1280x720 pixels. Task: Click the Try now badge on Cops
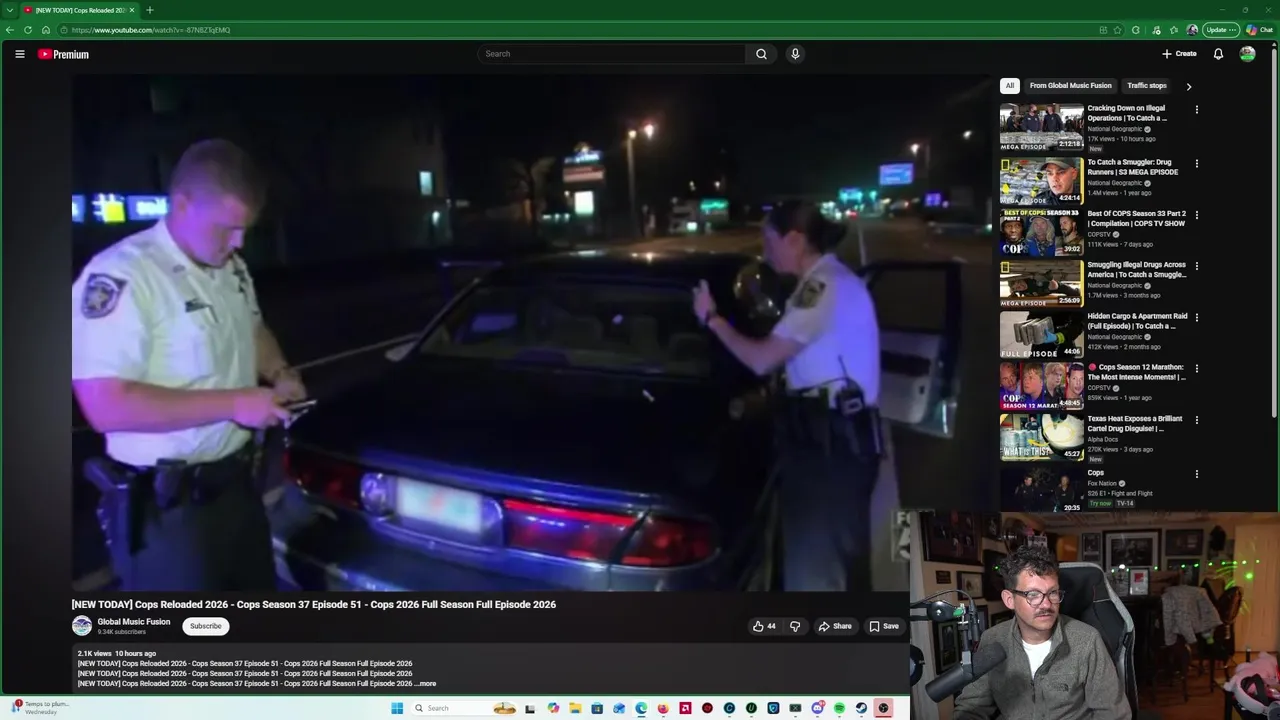pyautogui.click(x=1100, y=504)
